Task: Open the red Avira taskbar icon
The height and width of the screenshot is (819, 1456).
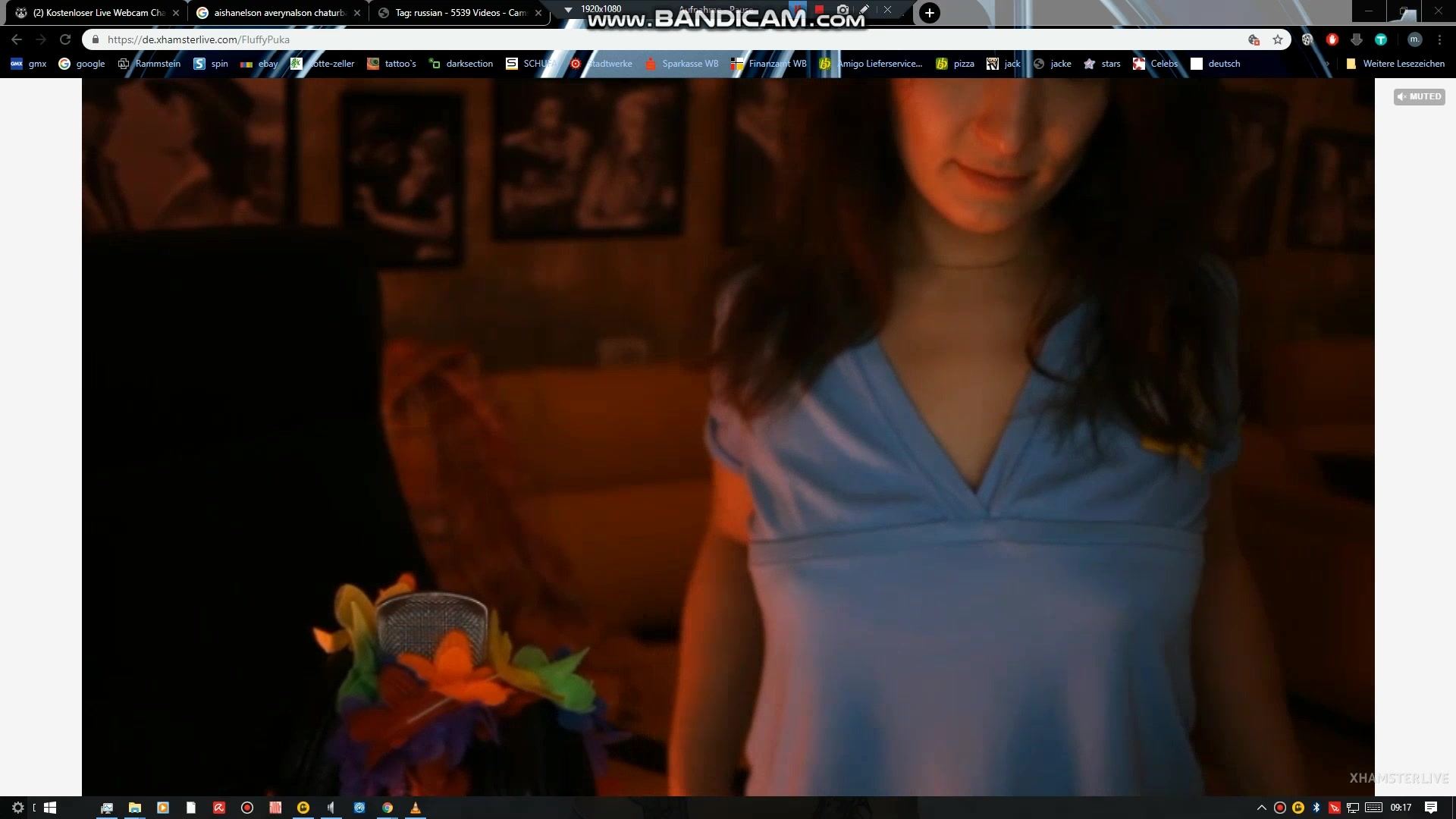Action: (x=219, y=808)
